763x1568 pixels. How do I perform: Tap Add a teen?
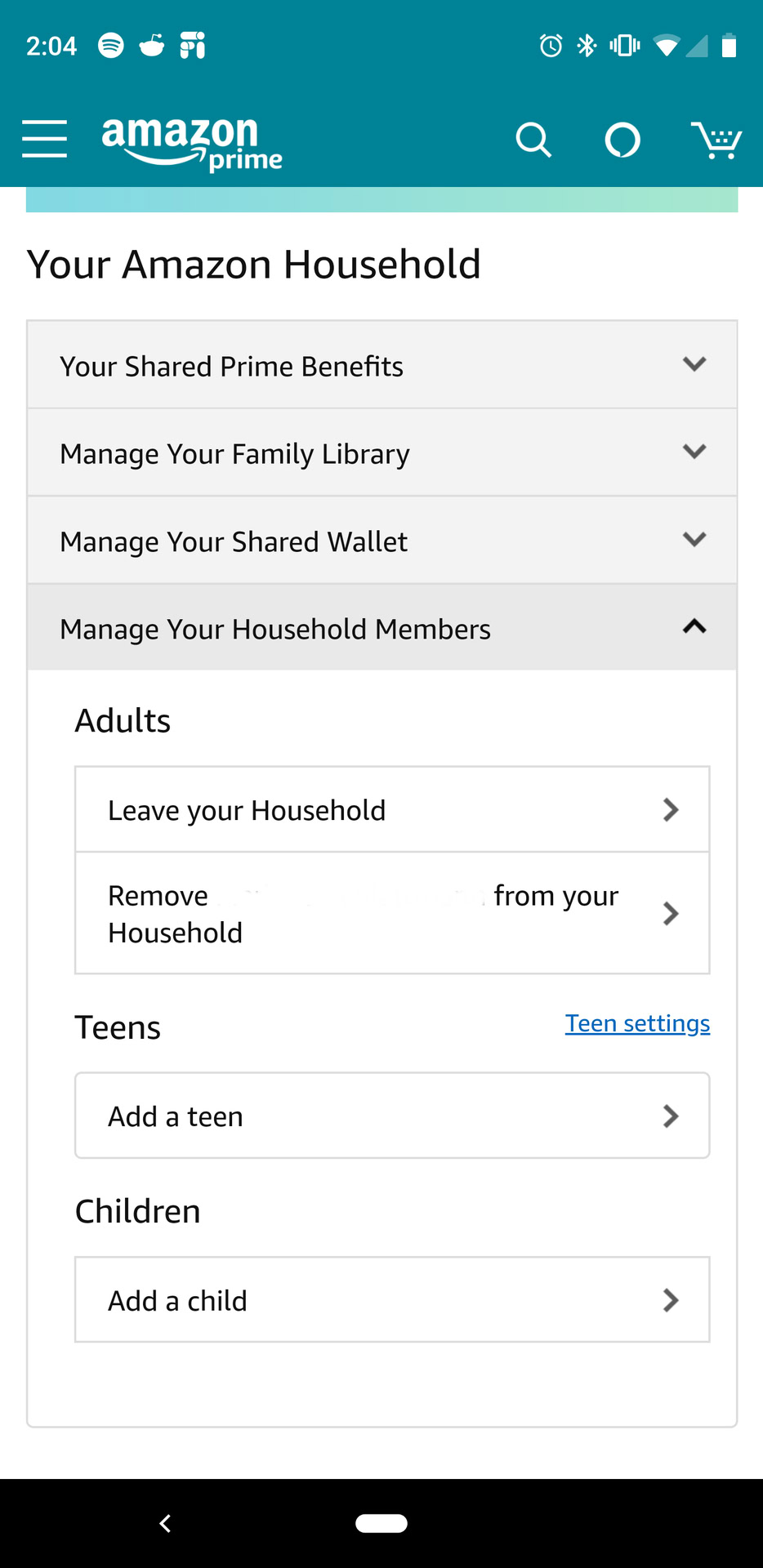click(x=392, y=1116)
